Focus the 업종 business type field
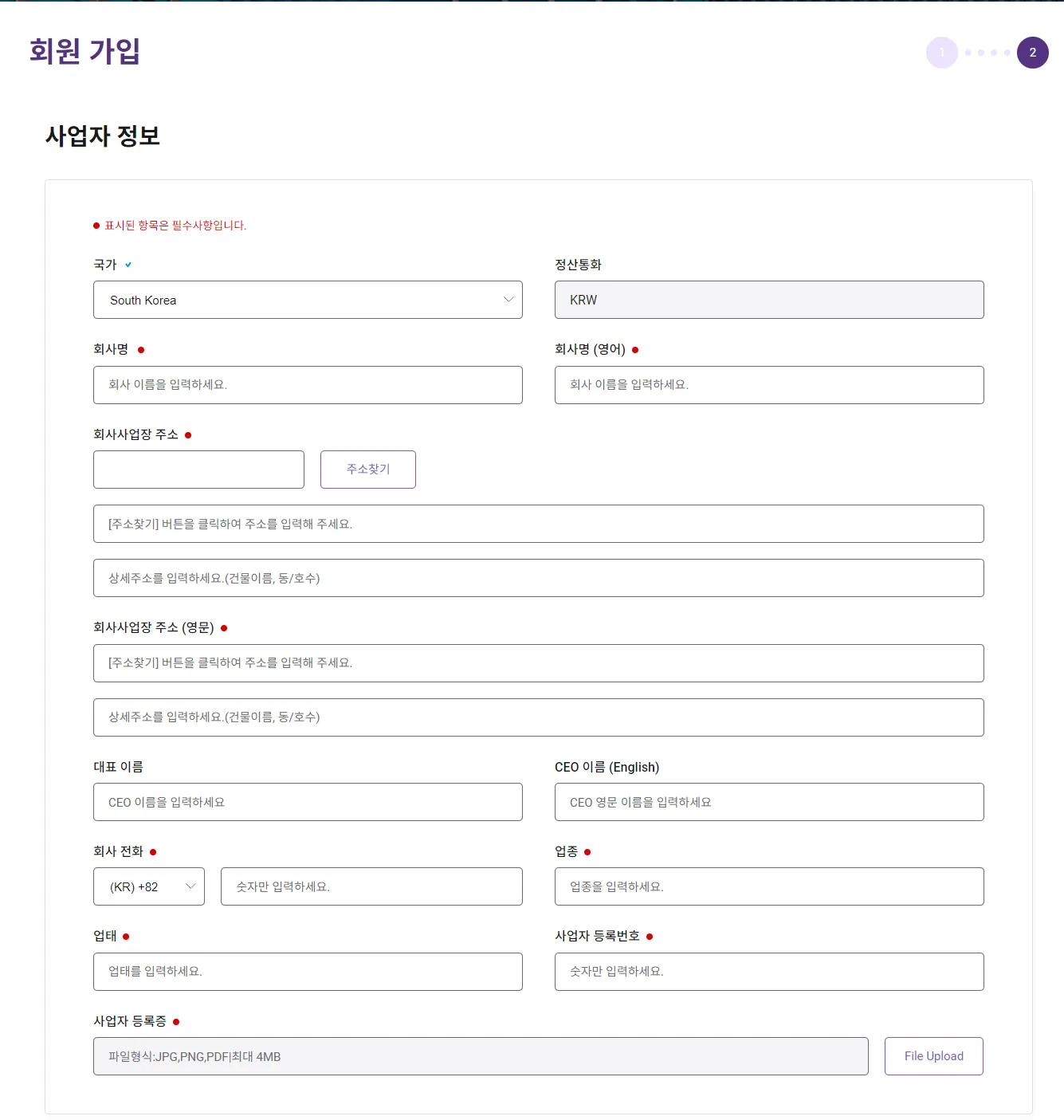Viewport: 1064px width, 1120px height. (768, 886)
